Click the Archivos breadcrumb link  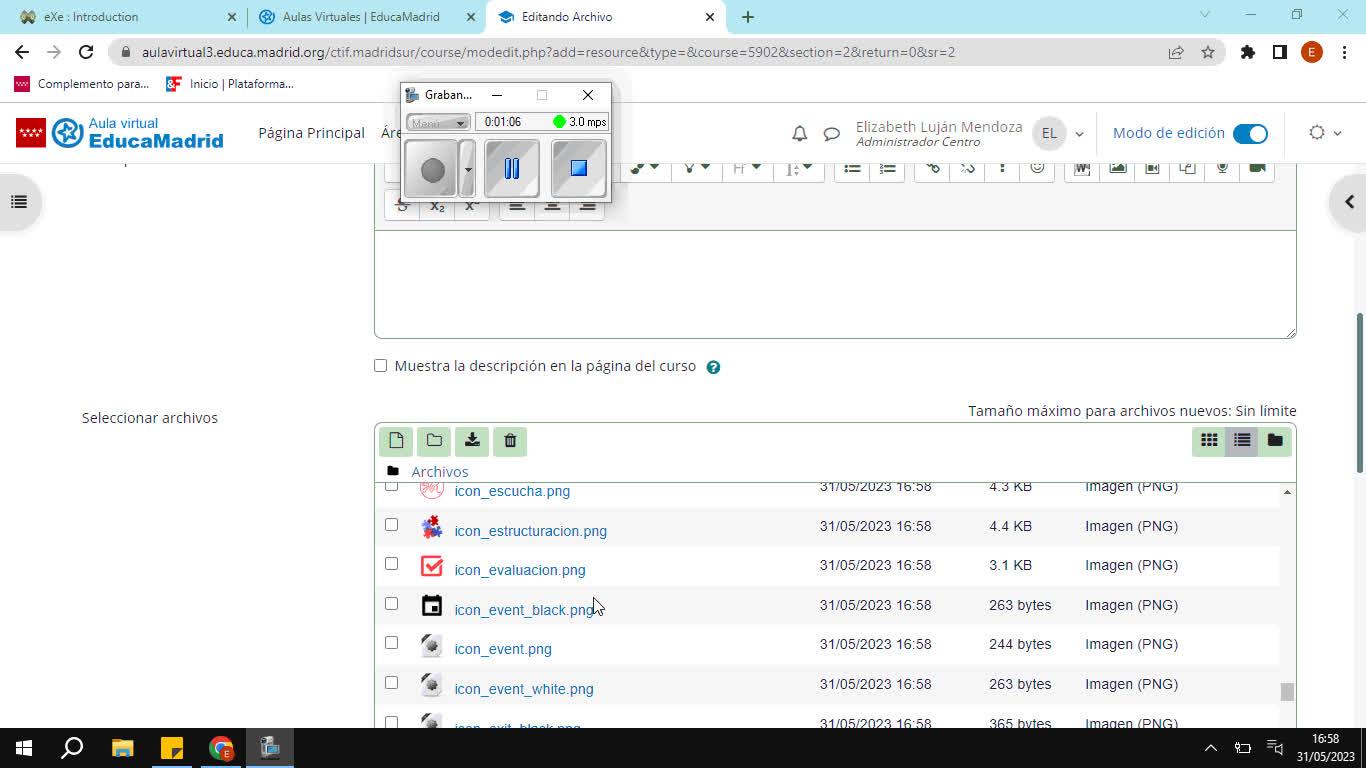pyautogui.click(x=439, y=471)
